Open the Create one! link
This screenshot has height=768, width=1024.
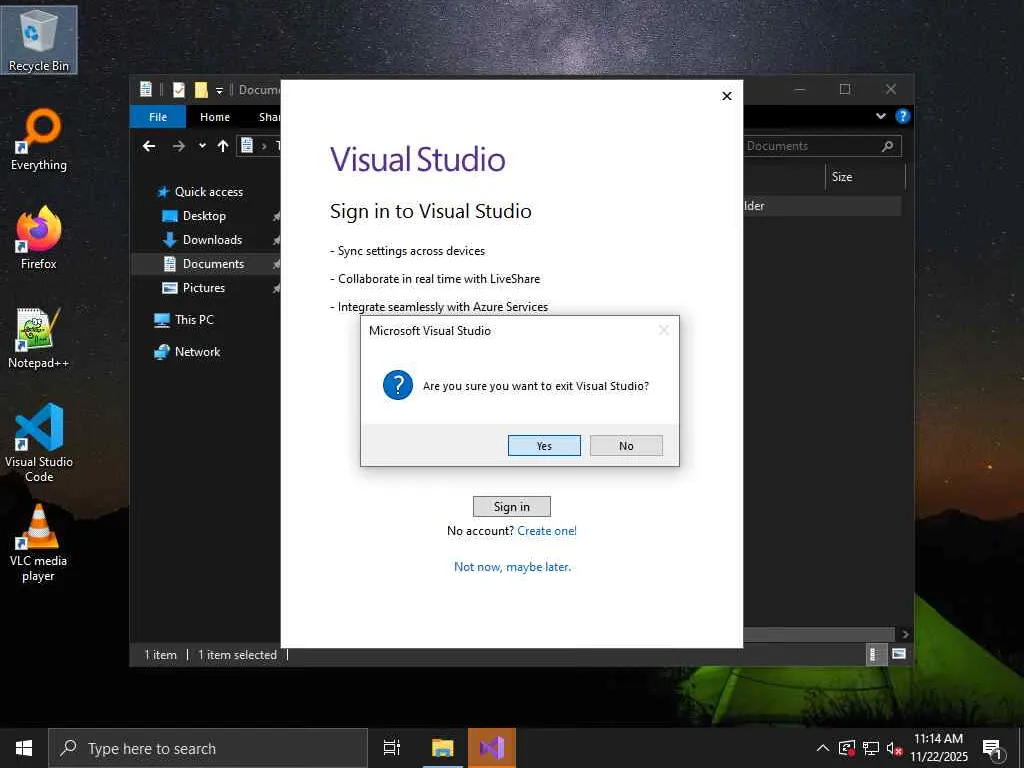click(x=547, y=531)
